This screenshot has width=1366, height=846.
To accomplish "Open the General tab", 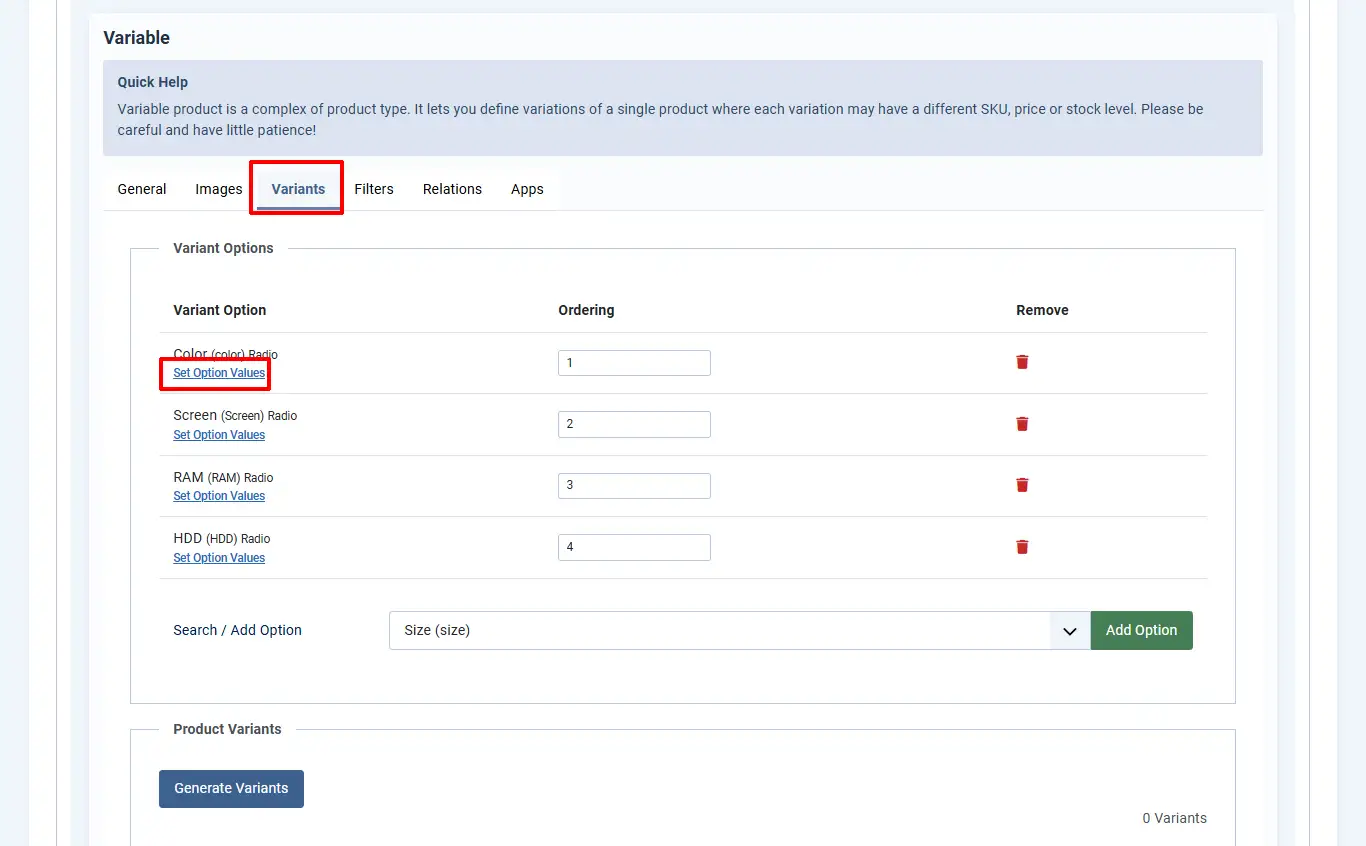I will (x=142, y=189).
